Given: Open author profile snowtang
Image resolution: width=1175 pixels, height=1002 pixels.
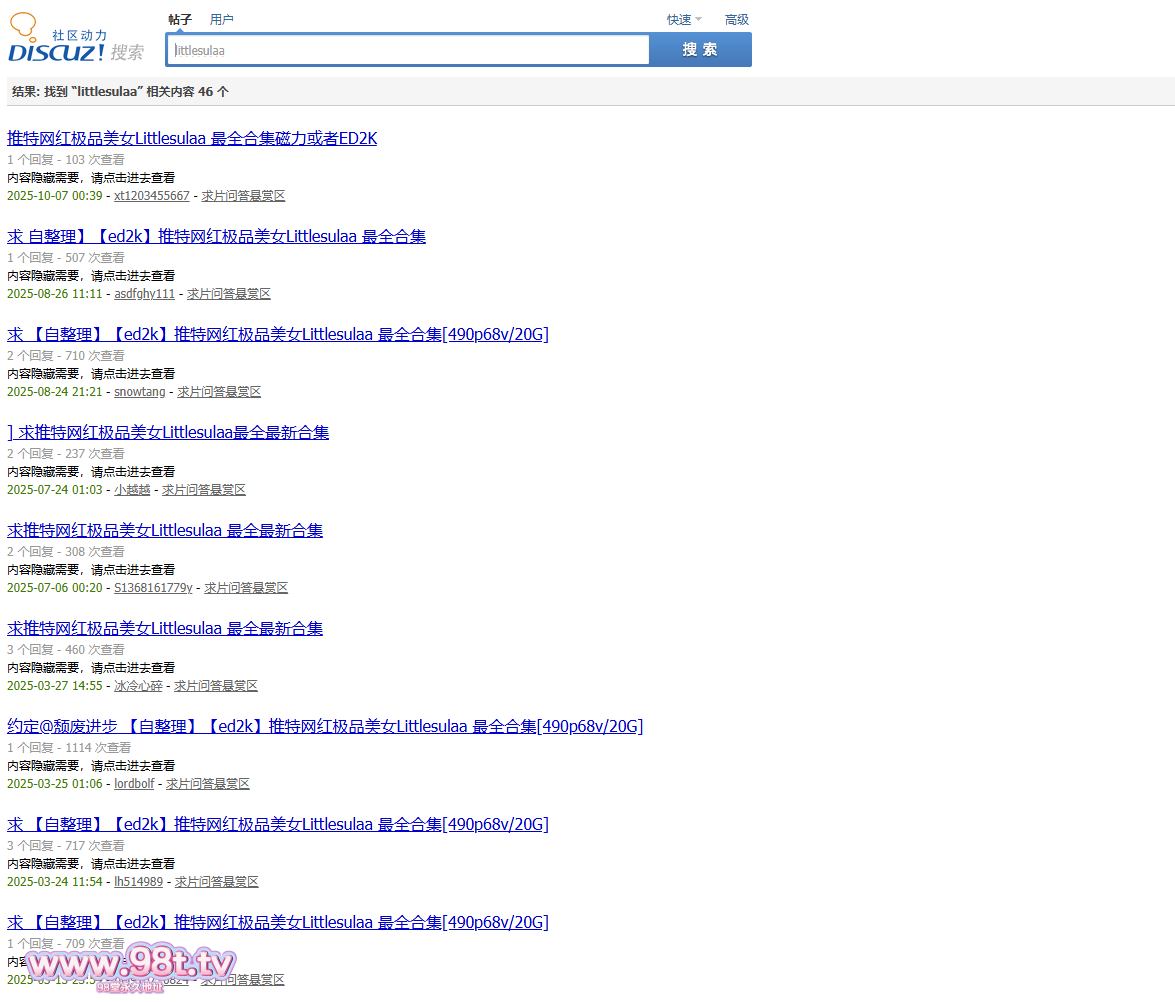Looking at the screenshot, I should (139, 392).
